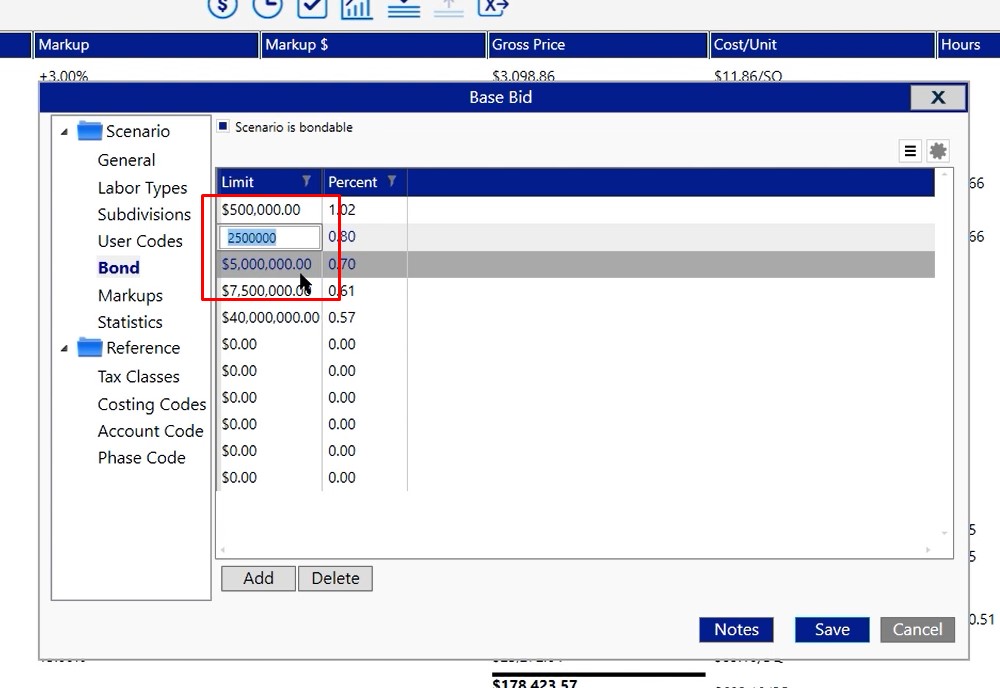Click the dollar sign toolbar icon
Image resolution: width=1000 pixels, height=688 pixels.
point(223,6)
